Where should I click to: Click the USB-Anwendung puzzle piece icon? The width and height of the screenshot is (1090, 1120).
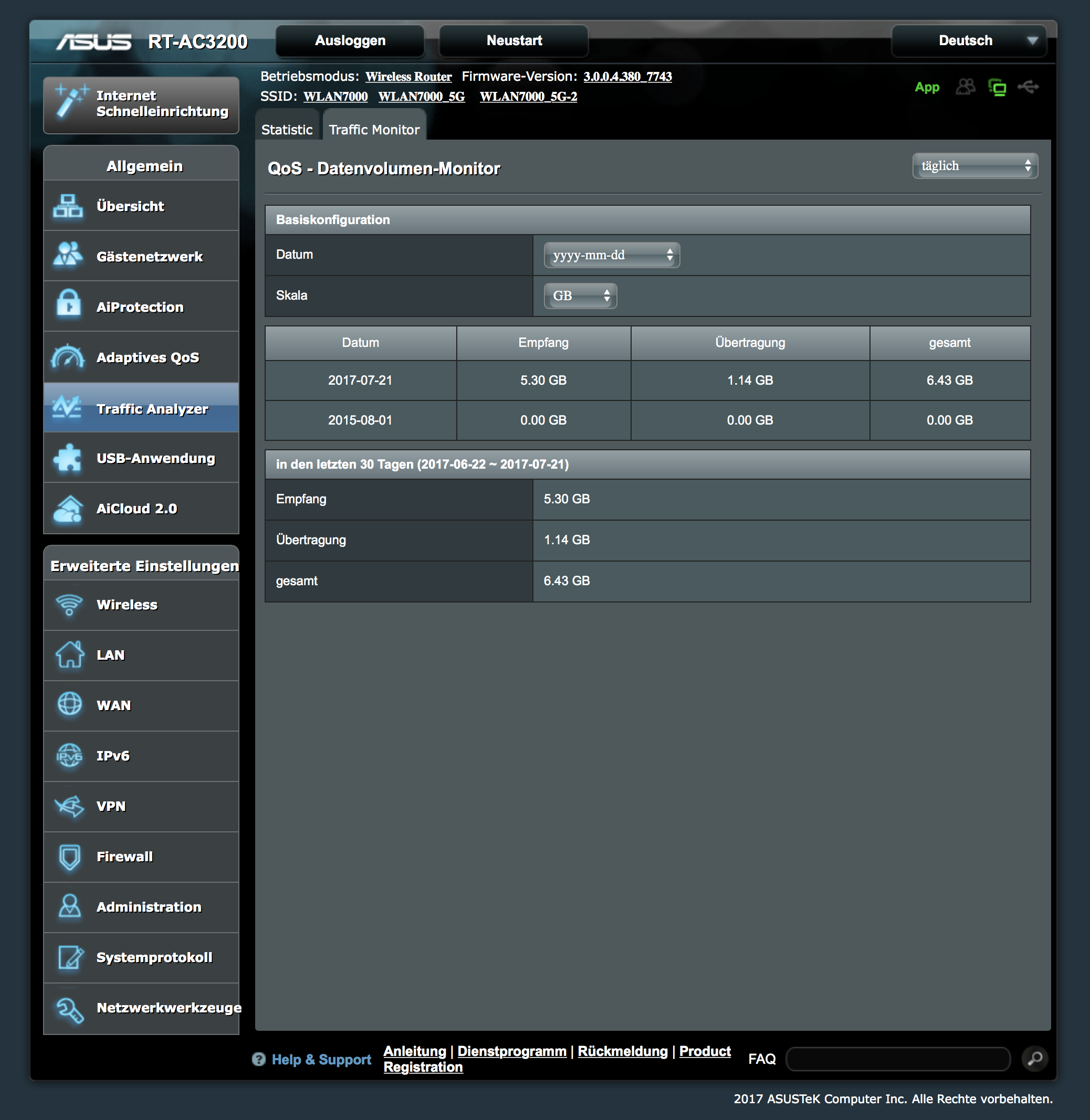(x=68, y=458)
